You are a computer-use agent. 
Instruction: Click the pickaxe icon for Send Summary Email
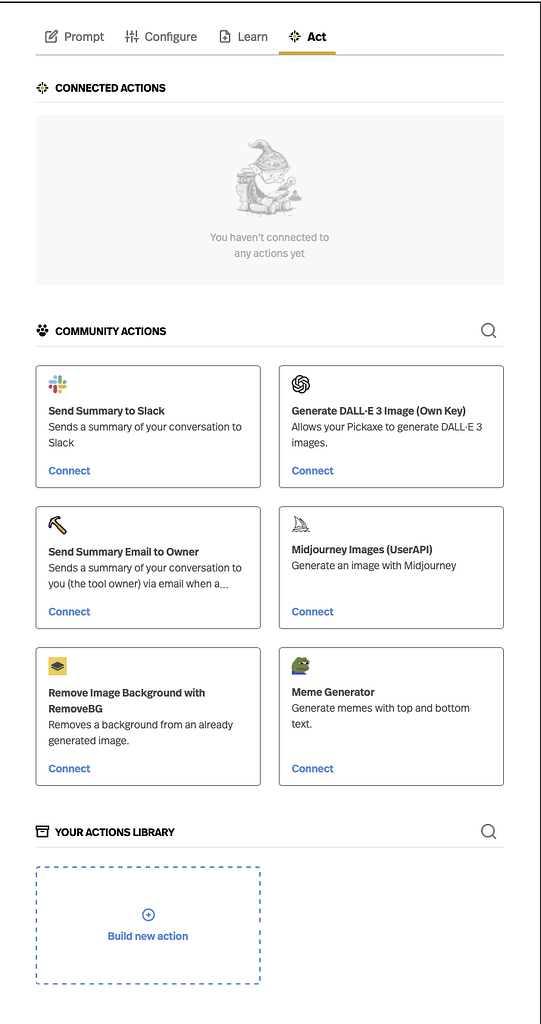click(x=57, y=525)
